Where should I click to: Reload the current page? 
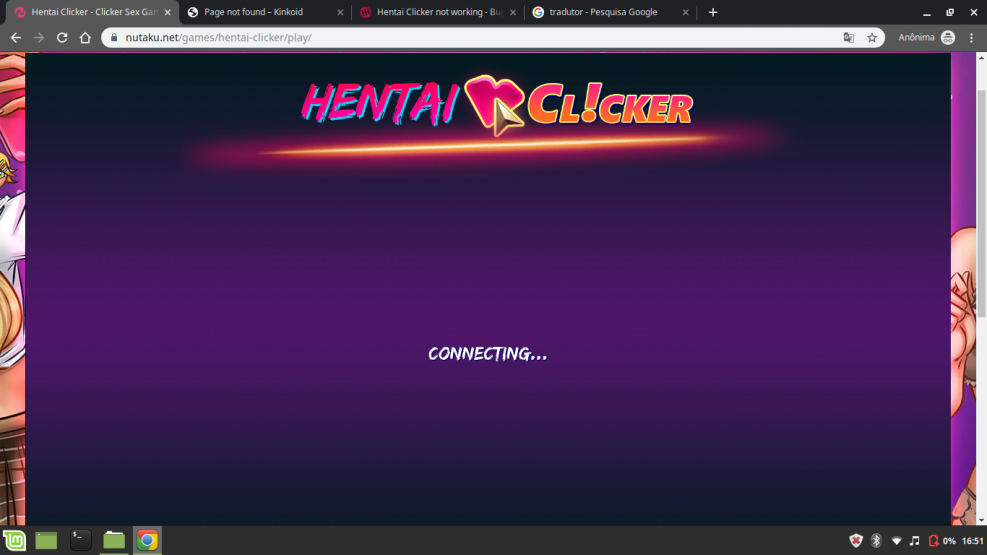pyautogui.click(x=62, y=38)
